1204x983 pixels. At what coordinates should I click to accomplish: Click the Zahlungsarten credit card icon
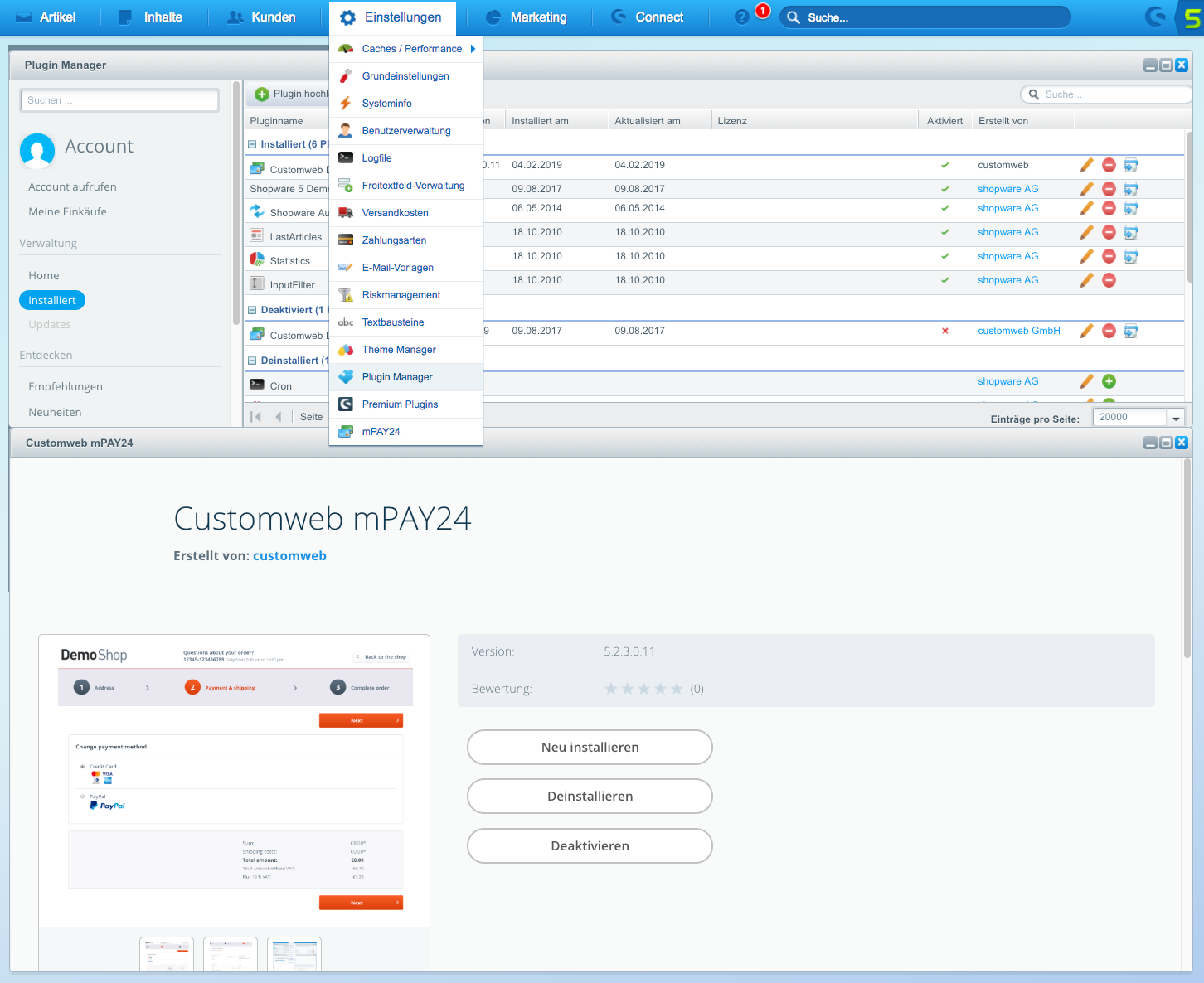[x=346, y=240]
